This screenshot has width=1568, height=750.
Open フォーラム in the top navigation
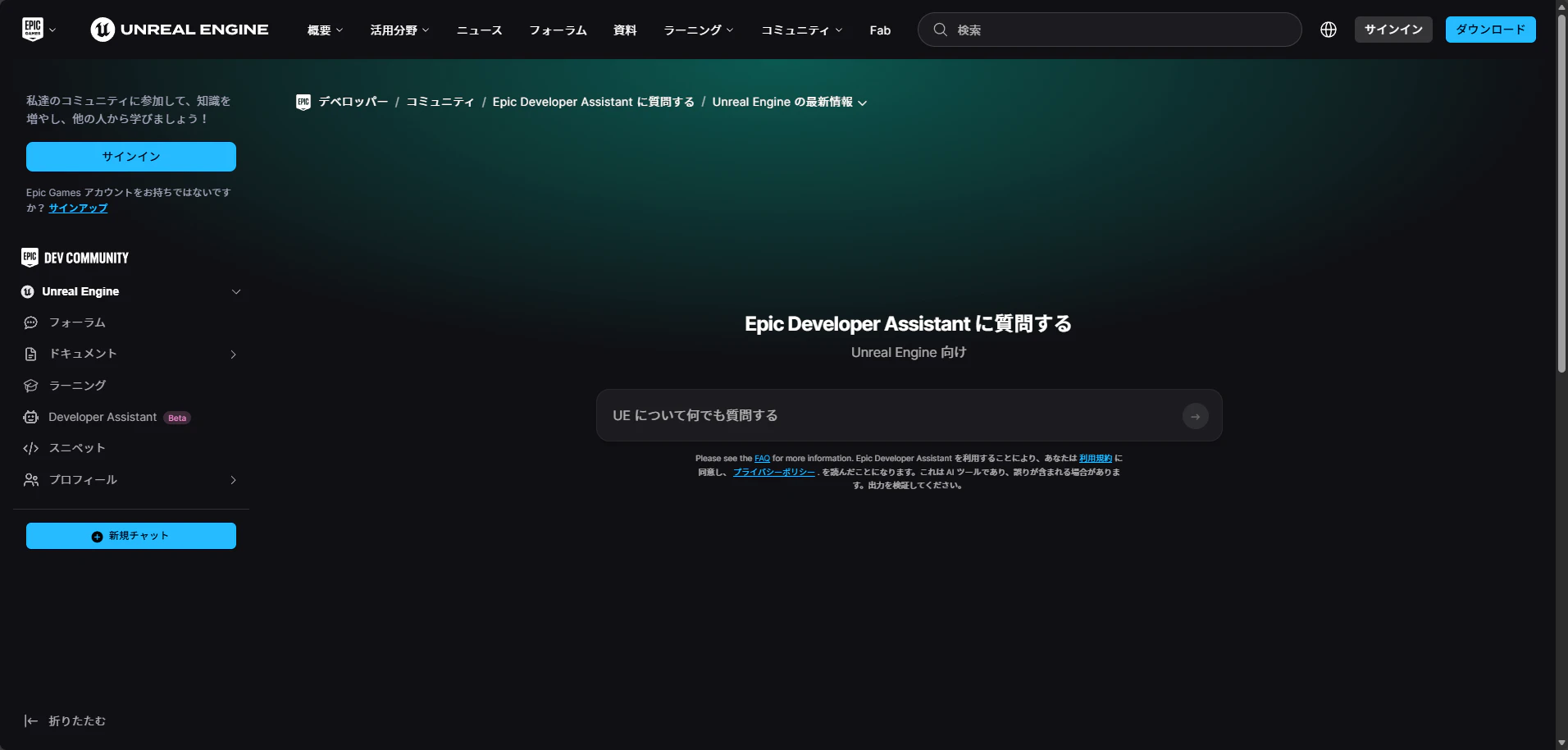558,30
